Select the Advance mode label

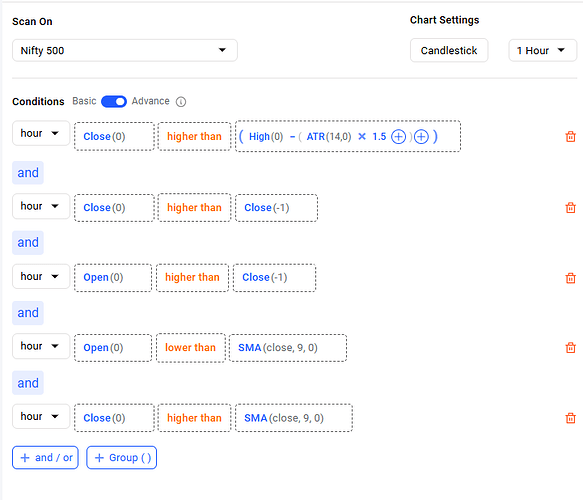click(150, 101)
